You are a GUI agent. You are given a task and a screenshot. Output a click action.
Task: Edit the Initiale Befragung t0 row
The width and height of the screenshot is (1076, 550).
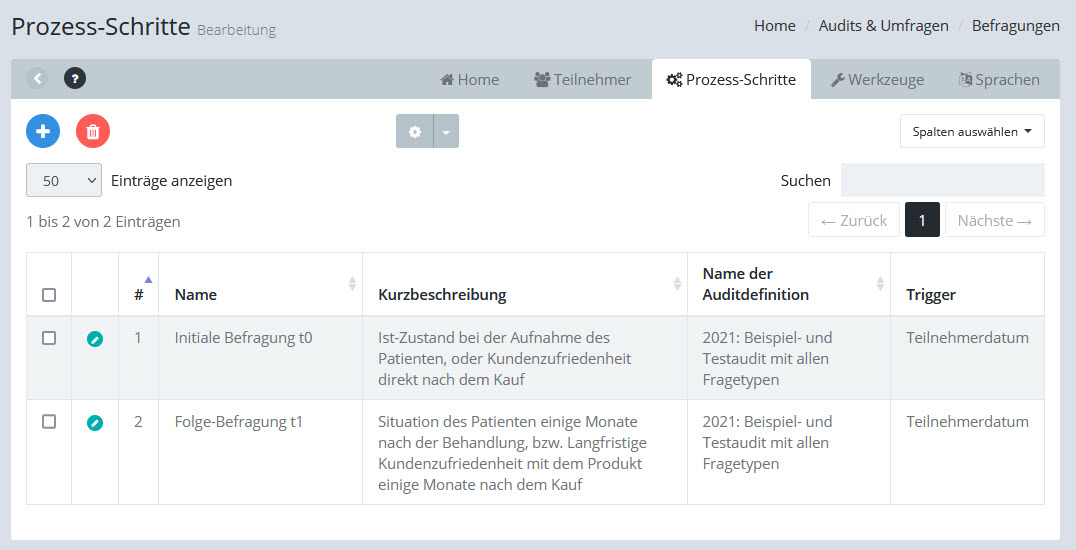(94, 339)
